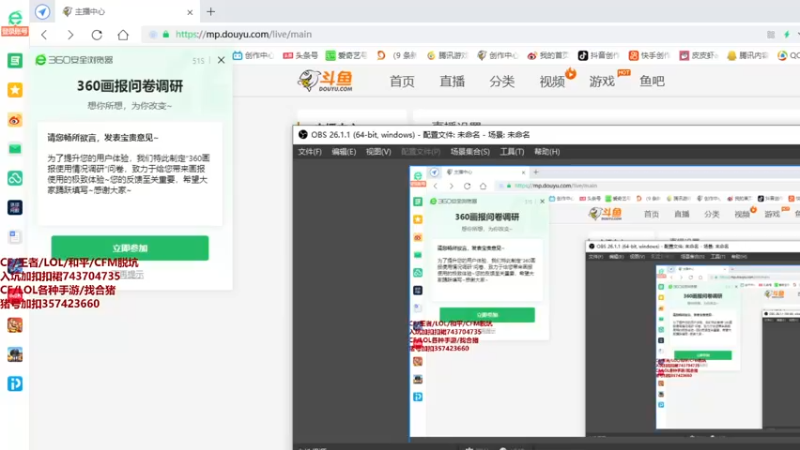Screen dimensions: 800x450
Task: Go to 鱼吧 in Douyu navigation
Action: 652,81
